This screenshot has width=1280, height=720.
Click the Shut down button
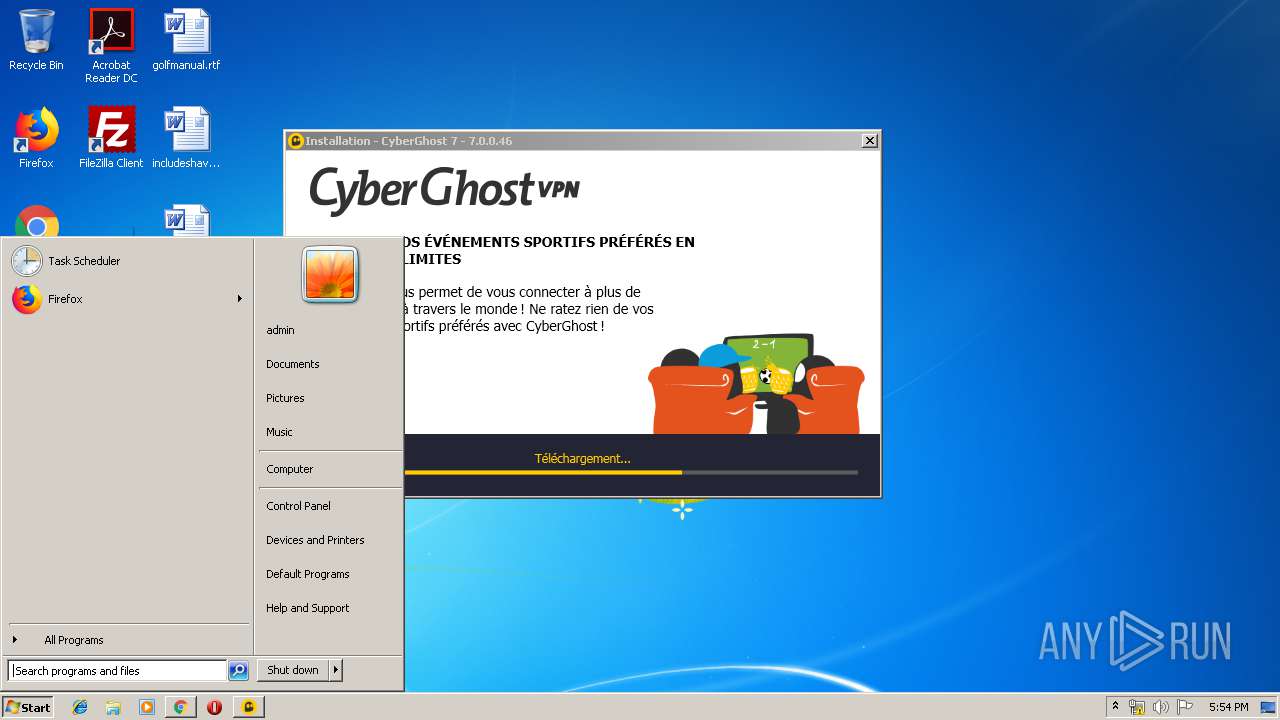(x=293, y=670)
